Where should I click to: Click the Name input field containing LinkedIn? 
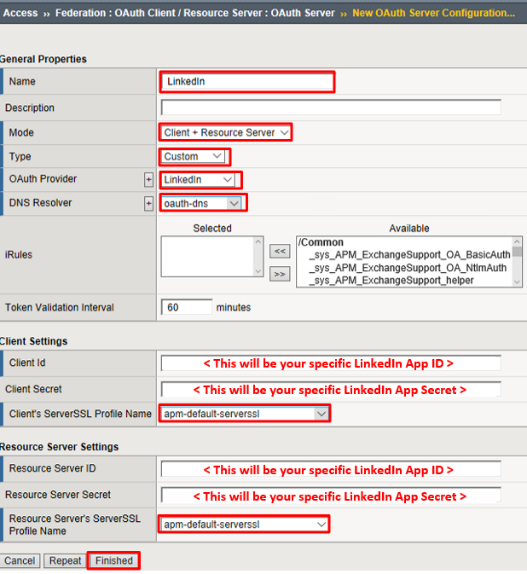click(x=247, y=81)
